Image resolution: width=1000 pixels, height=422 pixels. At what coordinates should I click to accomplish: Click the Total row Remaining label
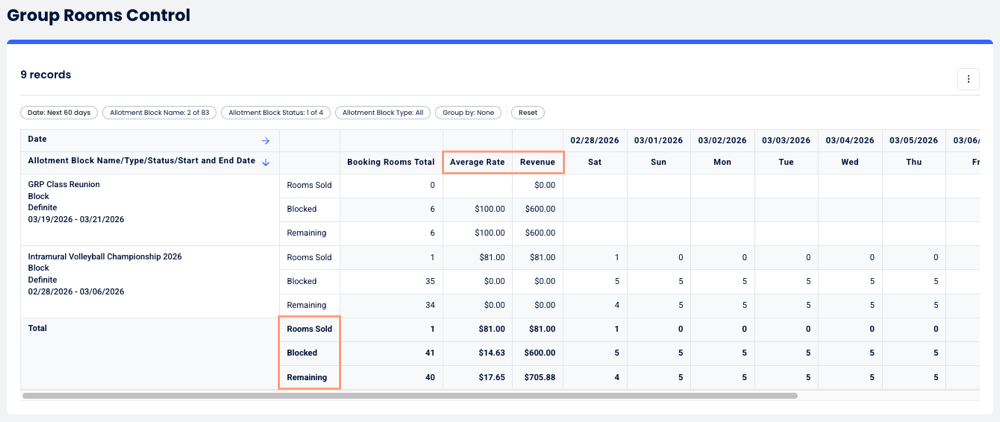(307, 377)
